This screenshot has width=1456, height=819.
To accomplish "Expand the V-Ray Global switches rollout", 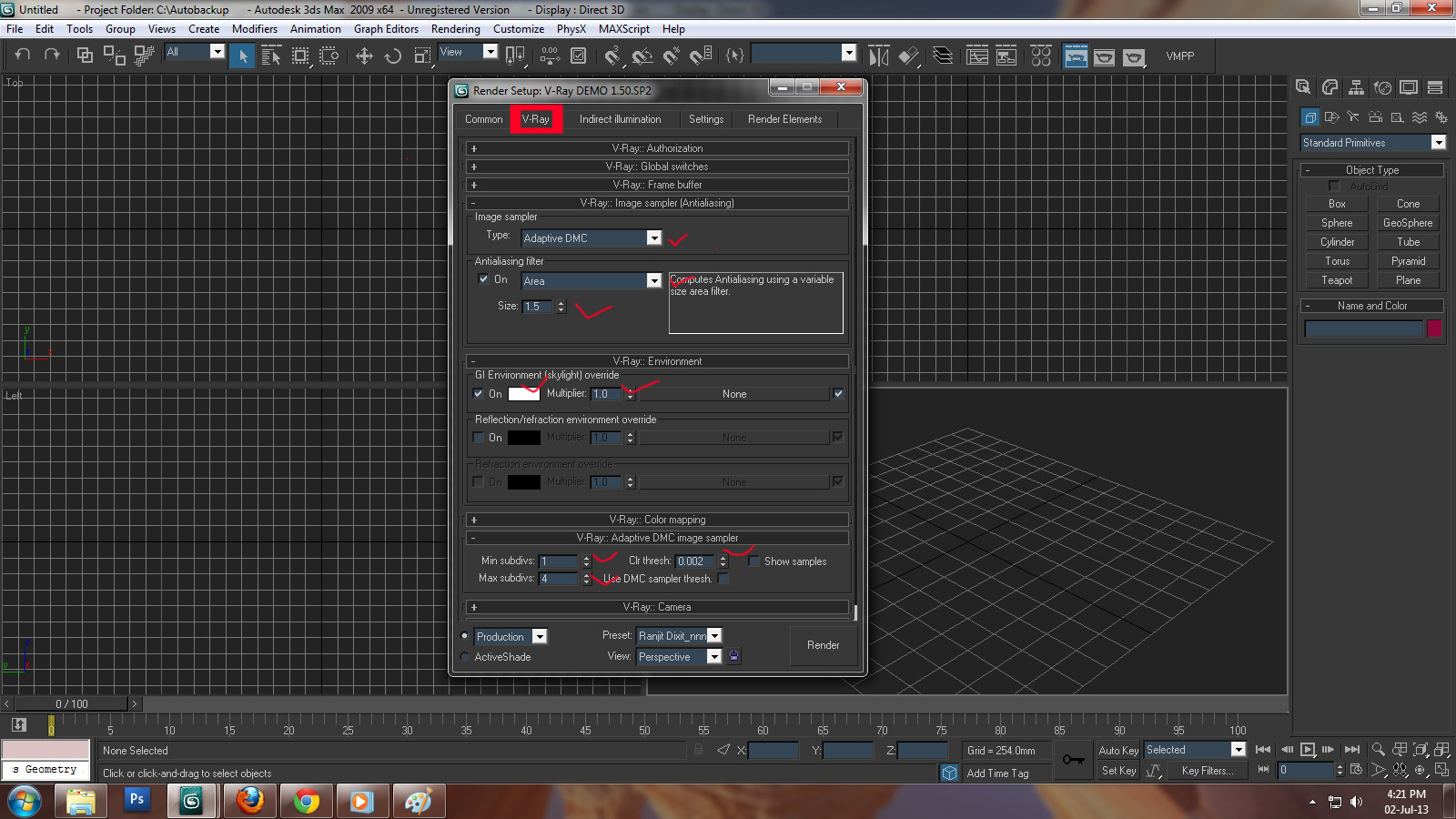I will pyautogui.click(x=657, y=167).
